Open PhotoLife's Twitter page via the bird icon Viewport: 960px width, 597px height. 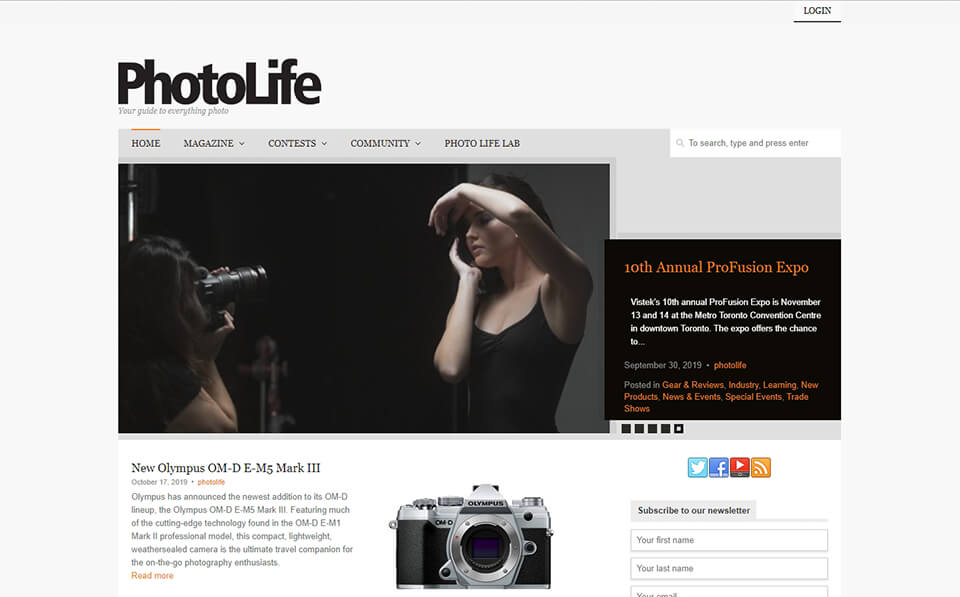pyautogui.click(x=697, y=467)
